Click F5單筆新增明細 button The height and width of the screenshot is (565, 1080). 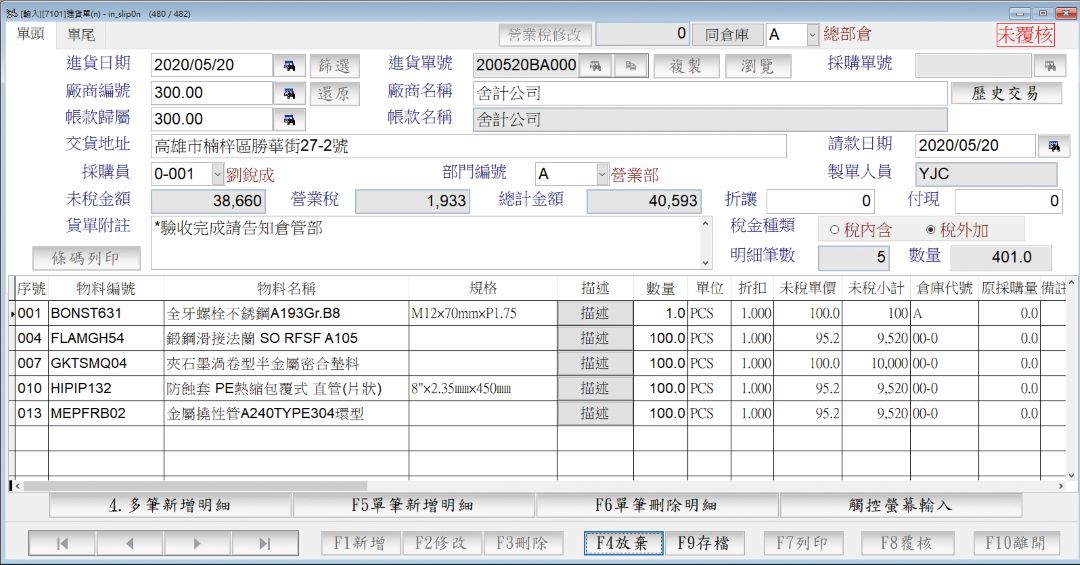pyautogui.click(x=413, y=505)
